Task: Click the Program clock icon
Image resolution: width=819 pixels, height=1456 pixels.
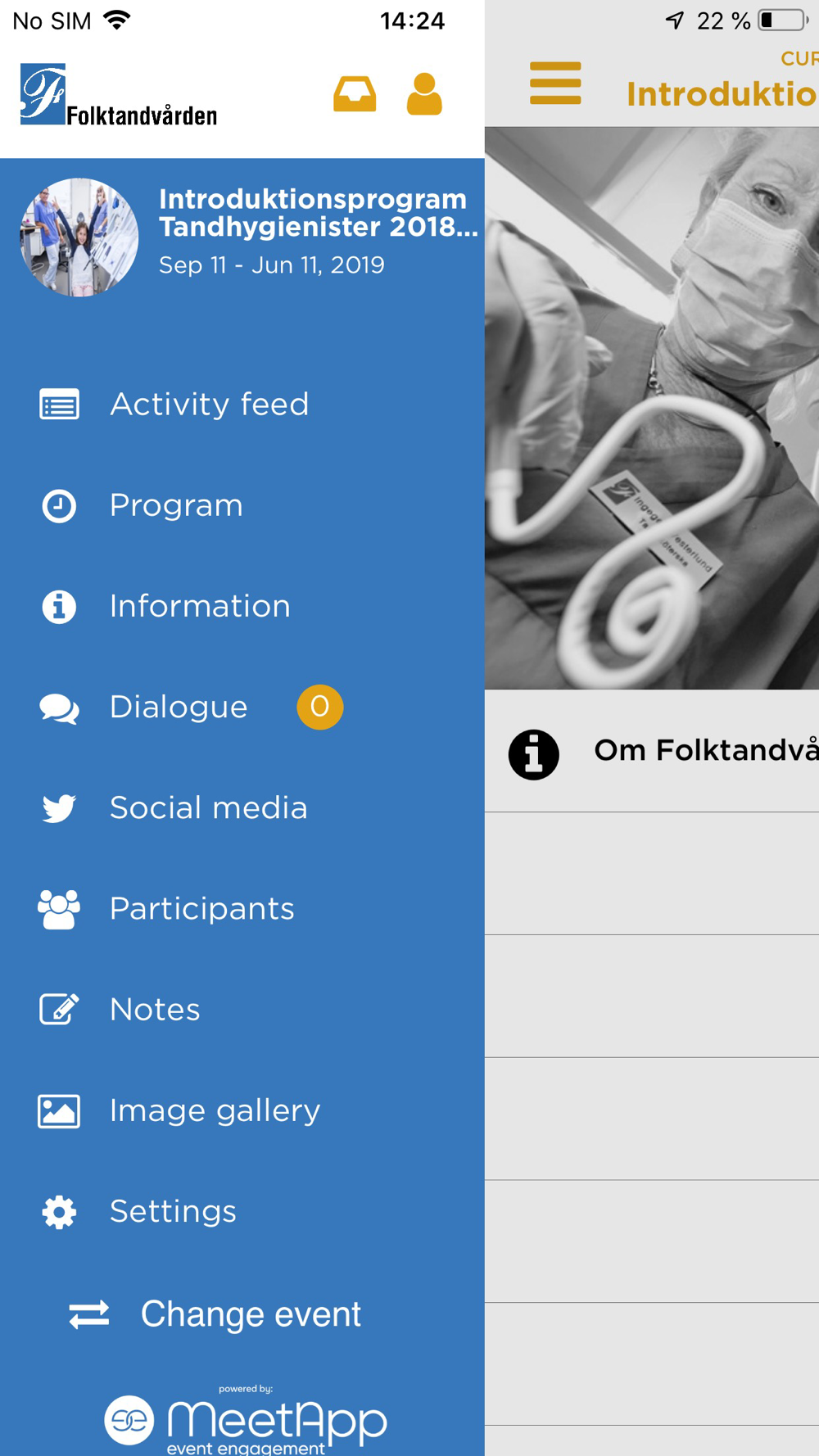Action: click(59, 506)
